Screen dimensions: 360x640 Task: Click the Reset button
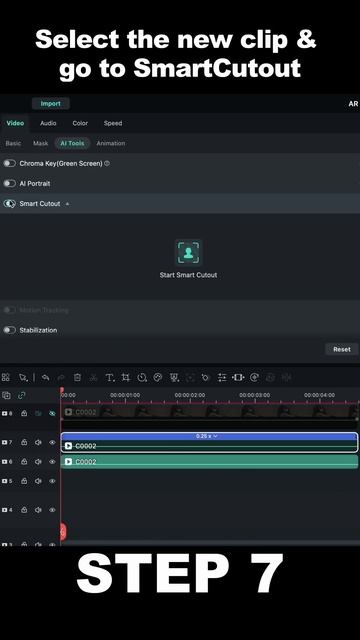click(x=342, y=349)
